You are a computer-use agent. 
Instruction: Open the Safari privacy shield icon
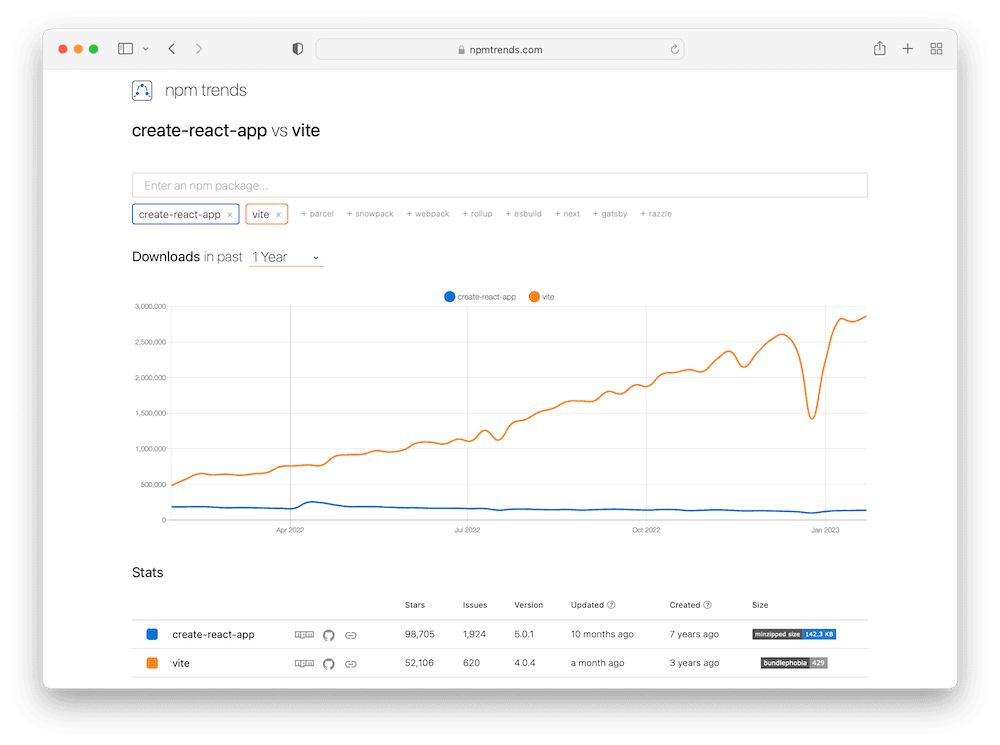pyautogui.click(x=297, y=48)
